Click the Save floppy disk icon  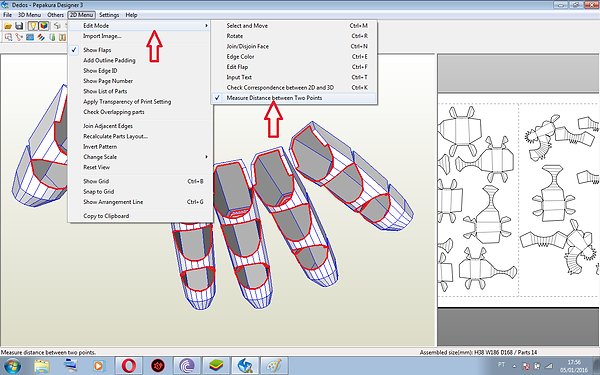(x=19, y=26)
